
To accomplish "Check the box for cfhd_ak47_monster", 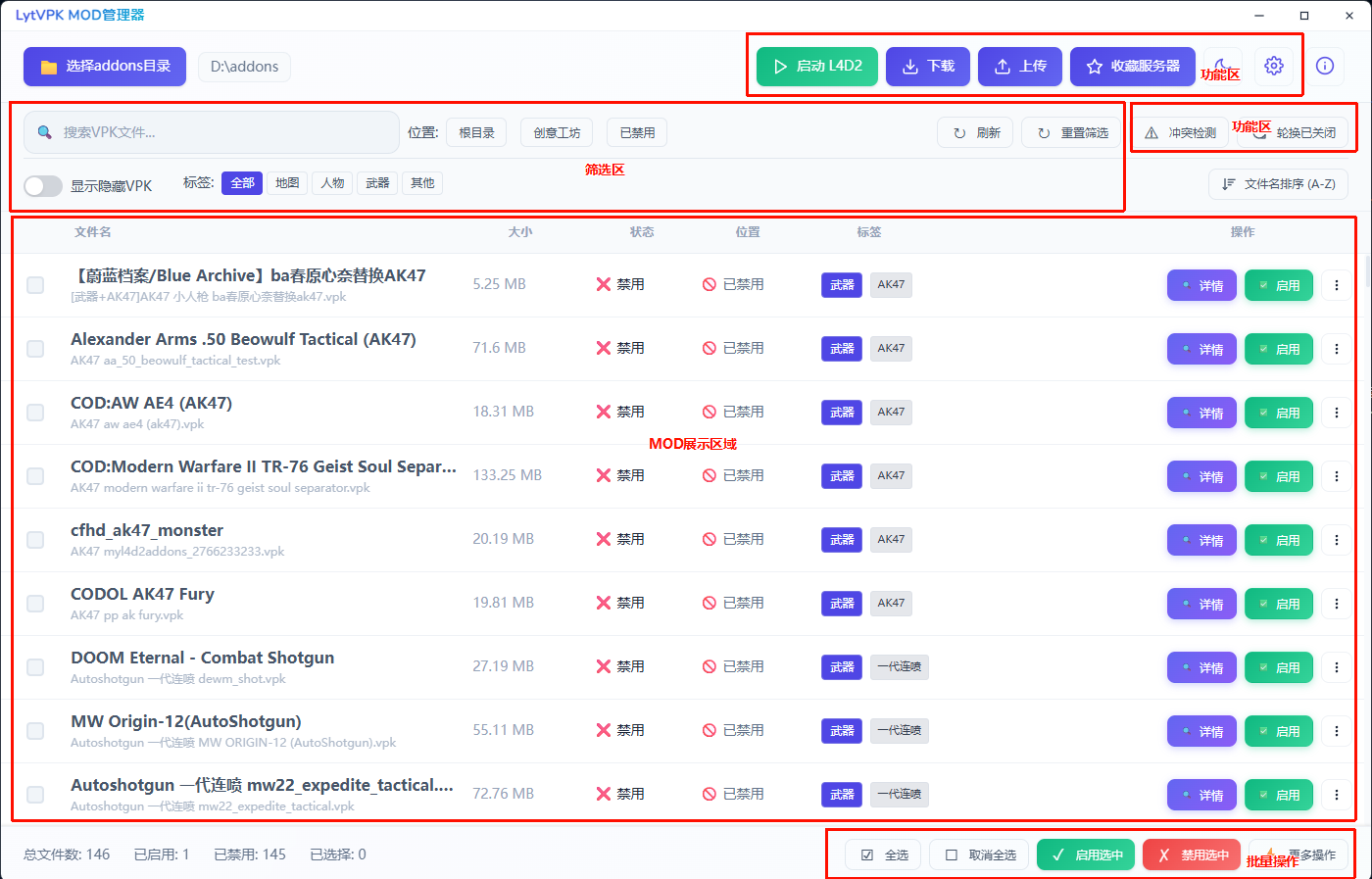I will (35, 540).
